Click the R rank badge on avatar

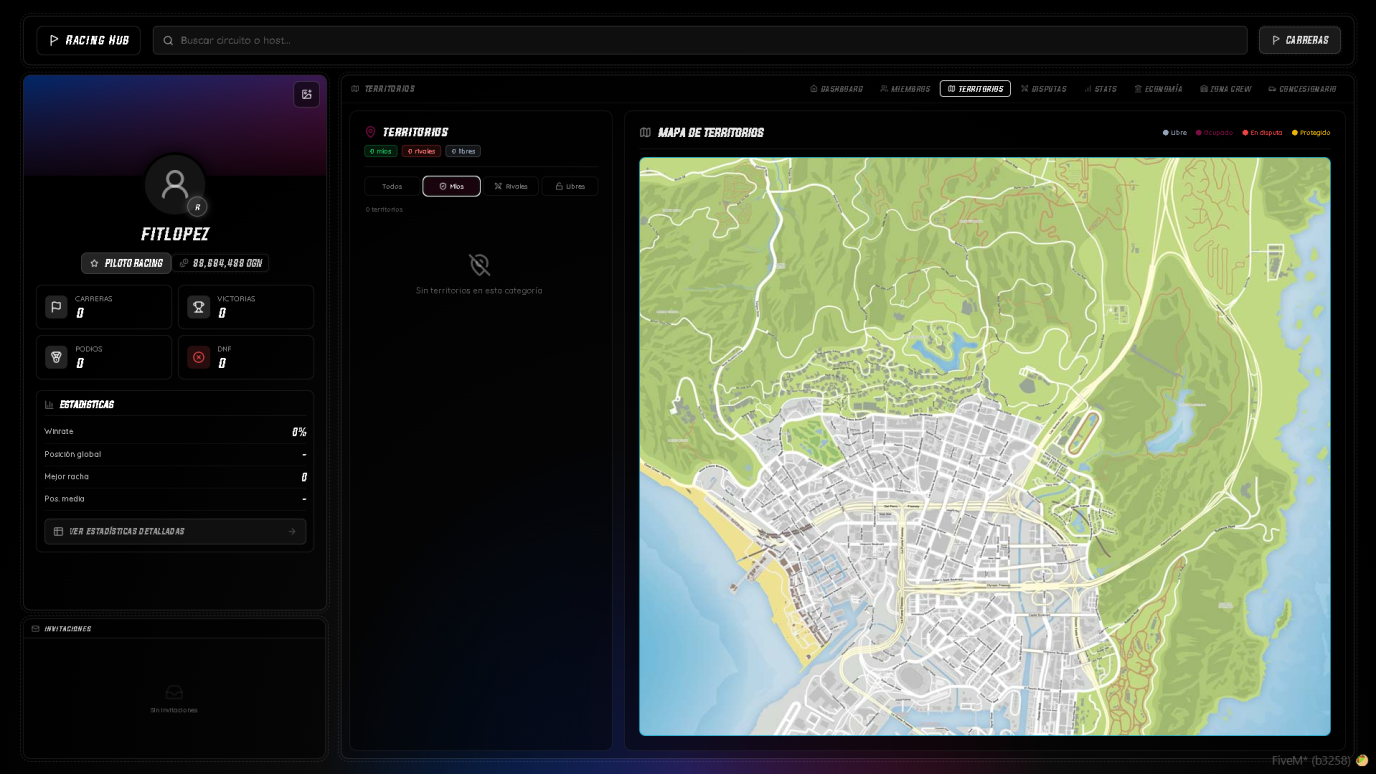click(197, 207)
